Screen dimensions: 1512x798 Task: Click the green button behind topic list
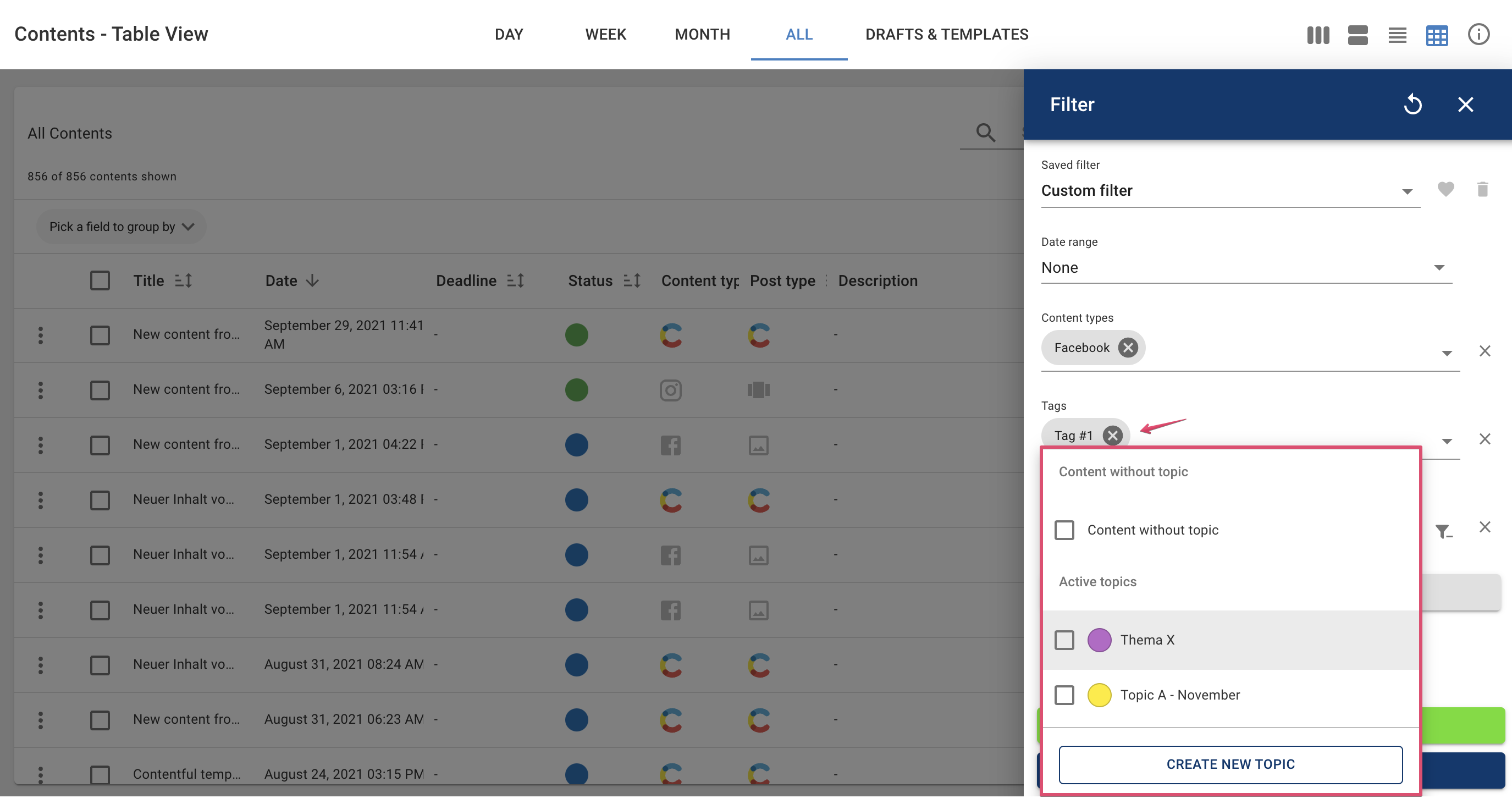1463,726
